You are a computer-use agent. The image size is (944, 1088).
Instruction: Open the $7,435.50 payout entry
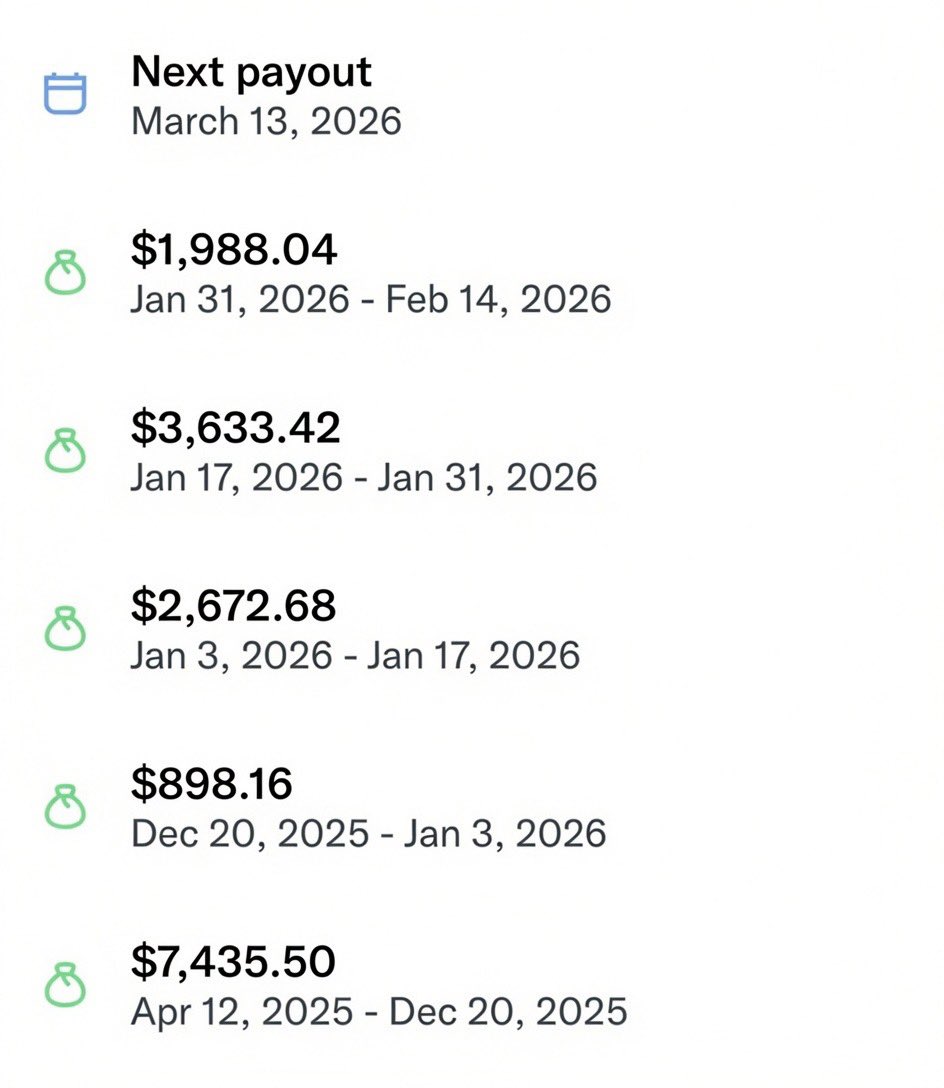[233, 962]
